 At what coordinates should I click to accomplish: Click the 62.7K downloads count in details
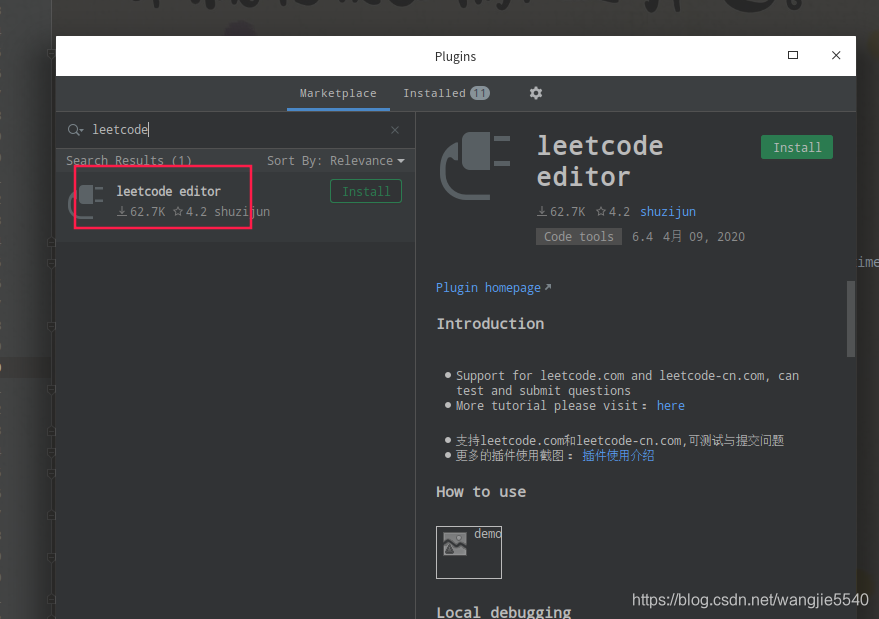(561, 212)
